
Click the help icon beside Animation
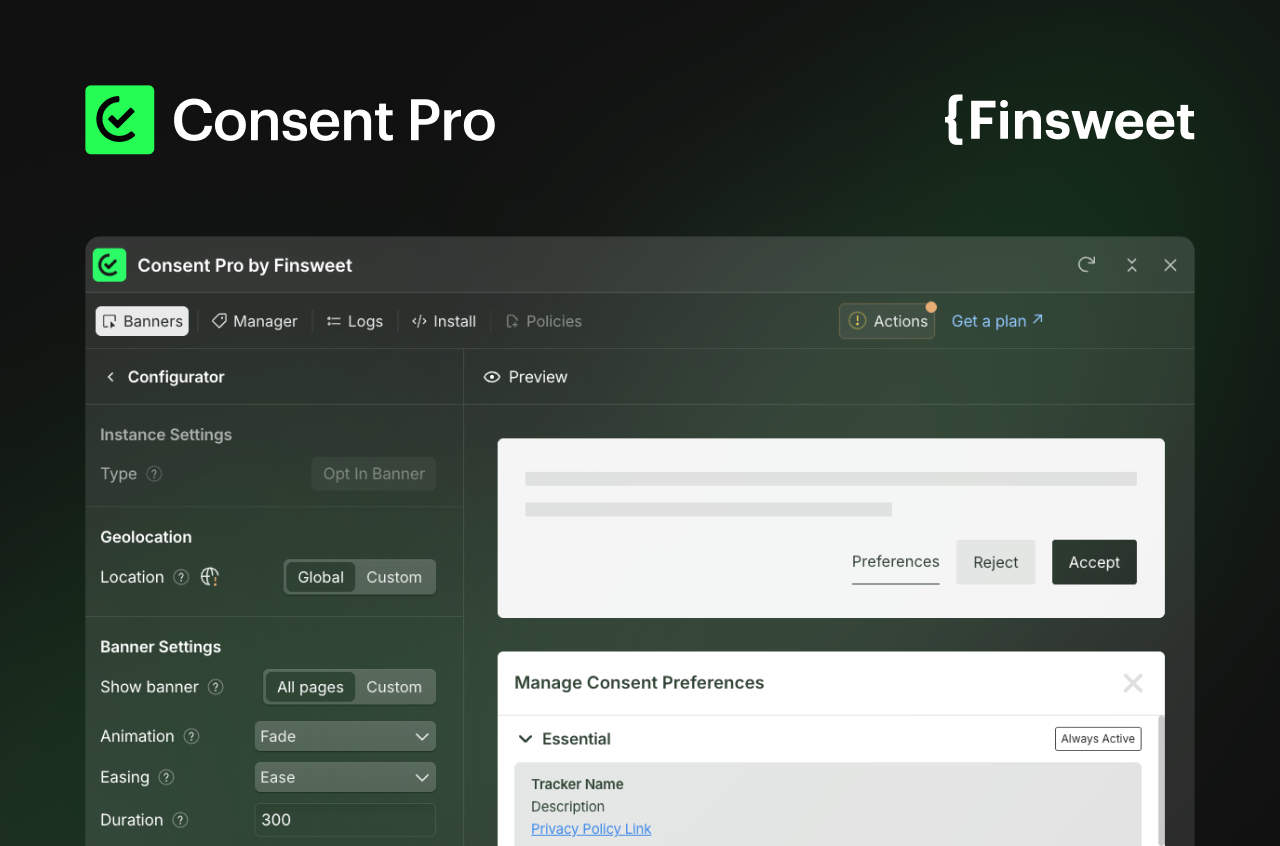191,736
